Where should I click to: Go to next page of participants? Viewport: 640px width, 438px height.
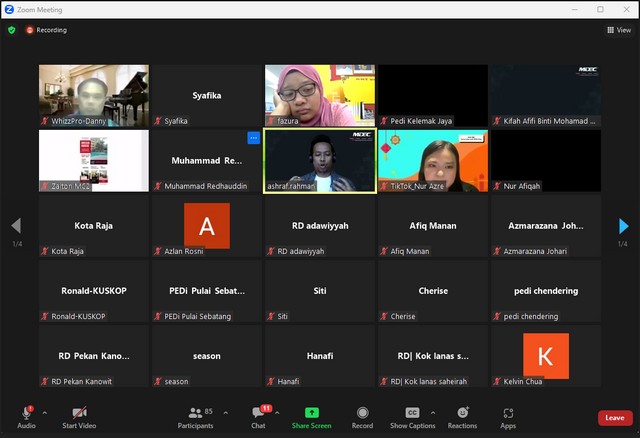(624, 226)
